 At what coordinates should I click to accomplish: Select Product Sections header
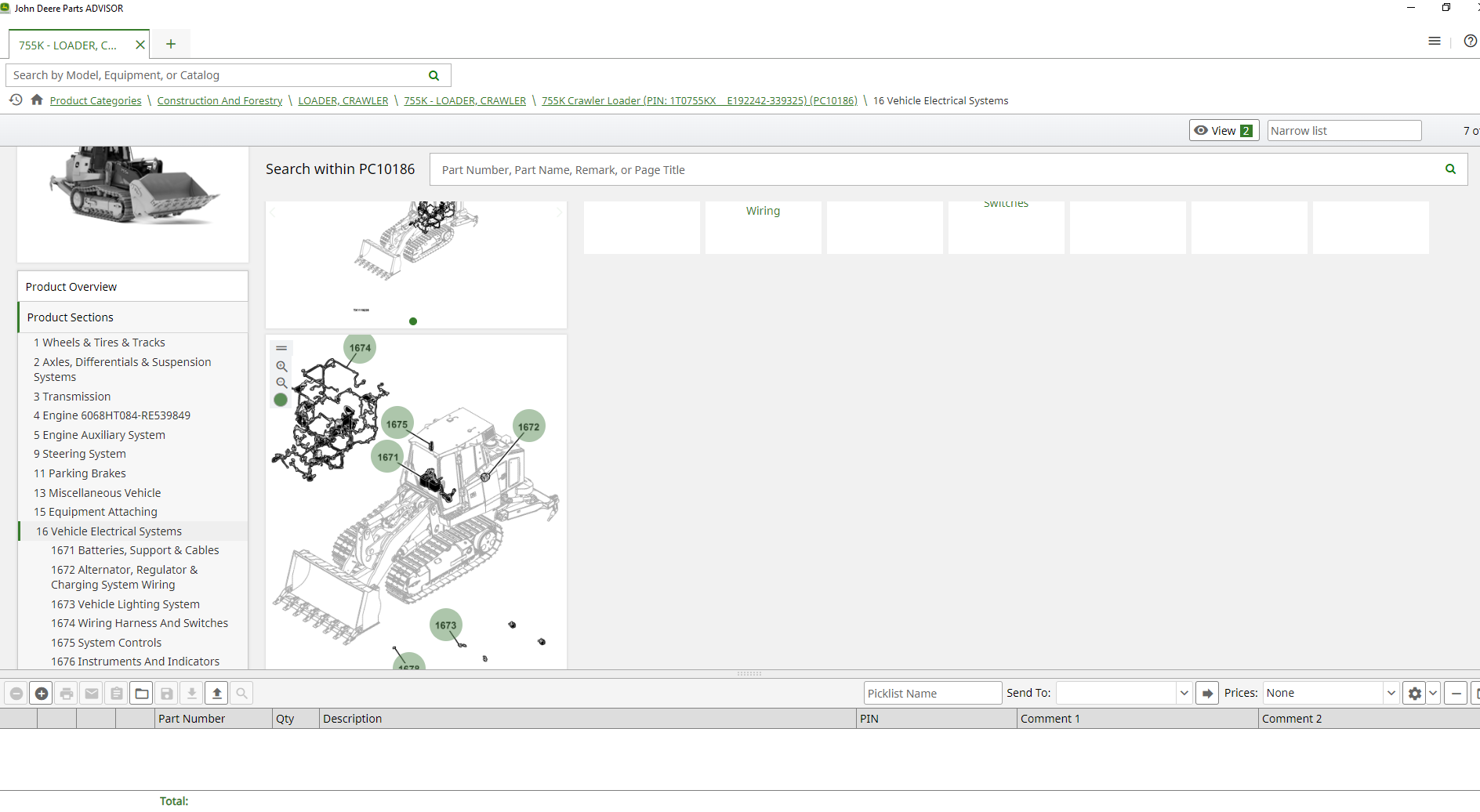(x=132, y=317)
